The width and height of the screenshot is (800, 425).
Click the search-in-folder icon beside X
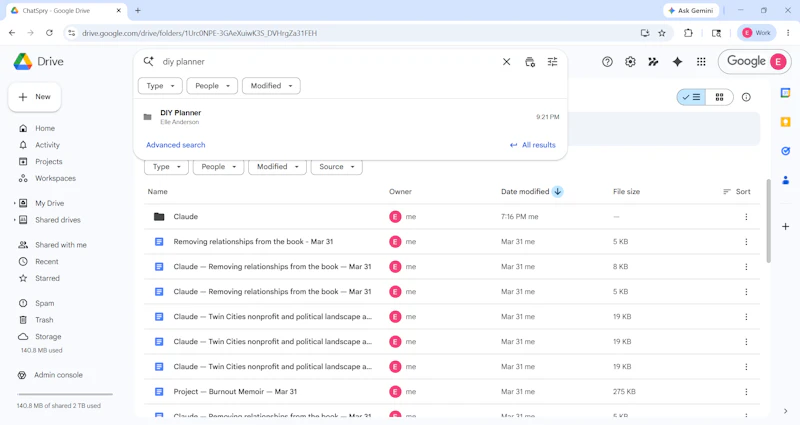pyautogui.click(x=530, y=62)
